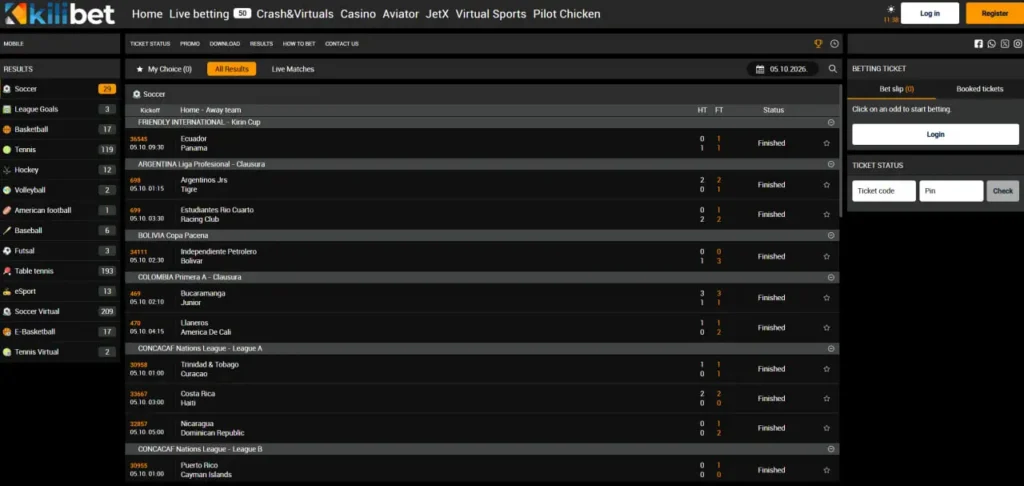Click the Check ticket status button
The image size is (1024, 486).
tap(1002, 191)
